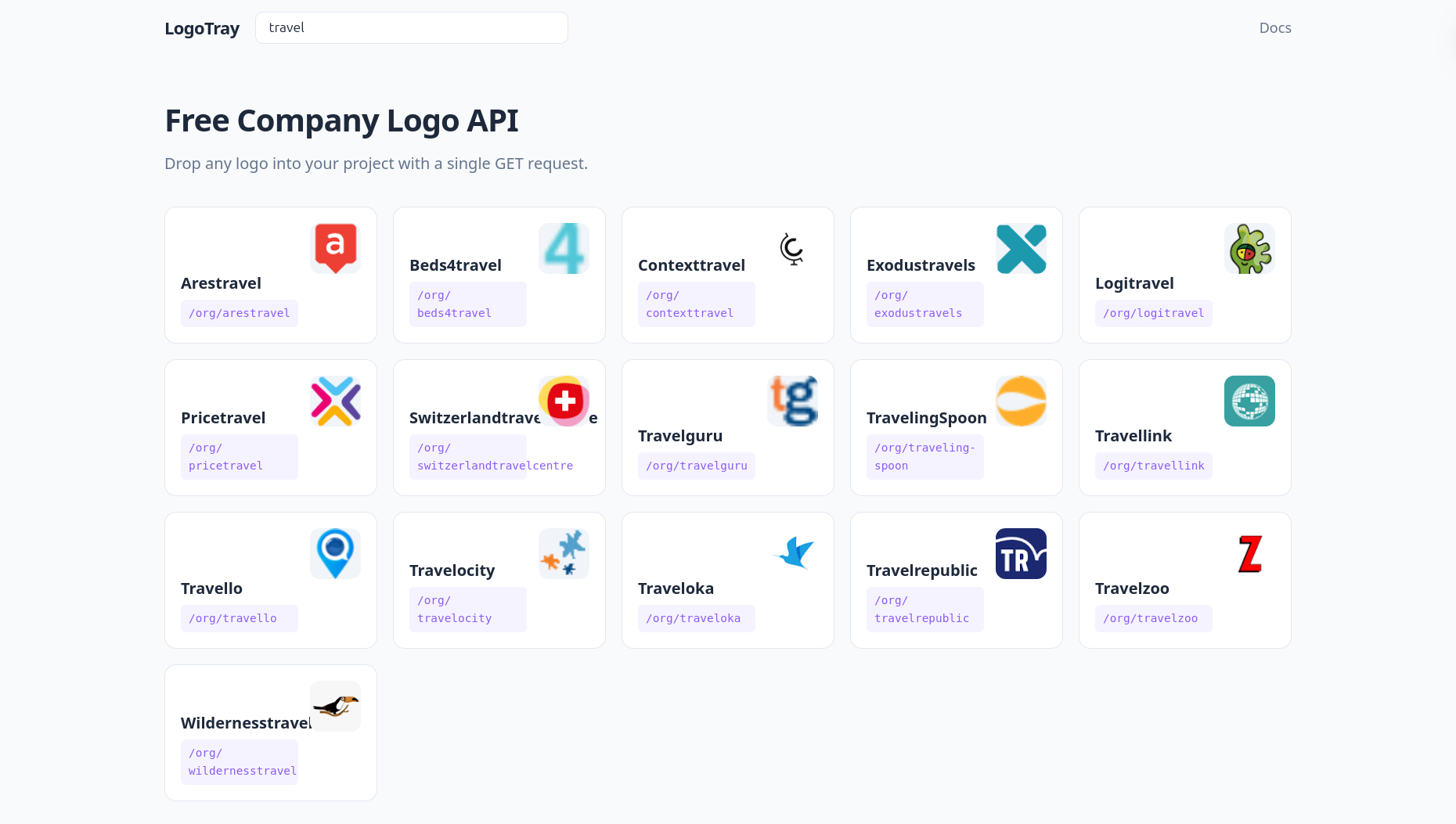This screenshot has height=824, width=1456.
Task: Copy the /org/contexttravel path
Action: coord(697,304)
